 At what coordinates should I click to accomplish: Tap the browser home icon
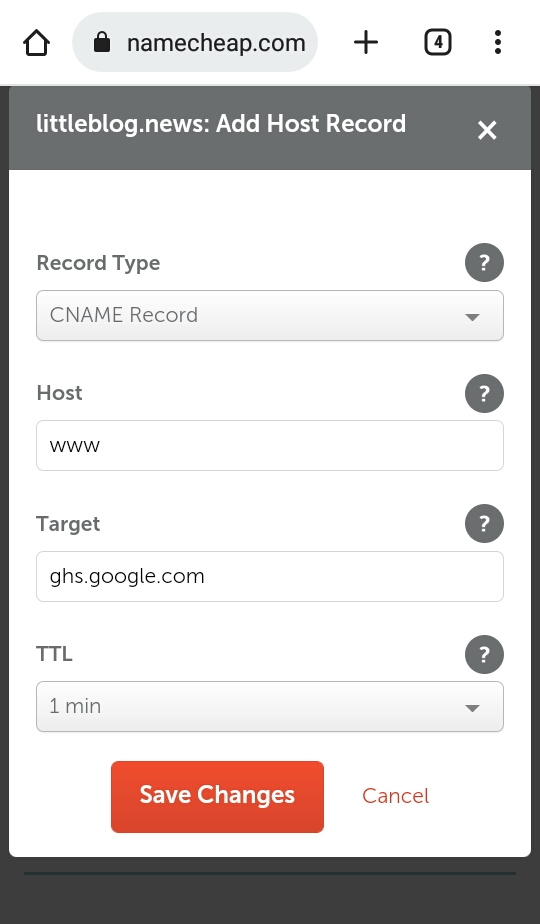point(37,42)
